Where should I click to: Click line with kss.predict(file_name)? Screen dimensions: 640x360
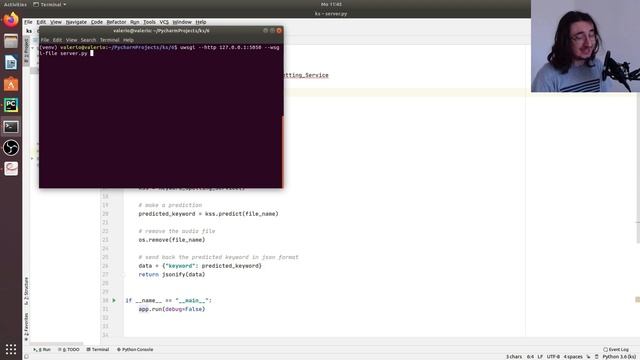[208, 213]
